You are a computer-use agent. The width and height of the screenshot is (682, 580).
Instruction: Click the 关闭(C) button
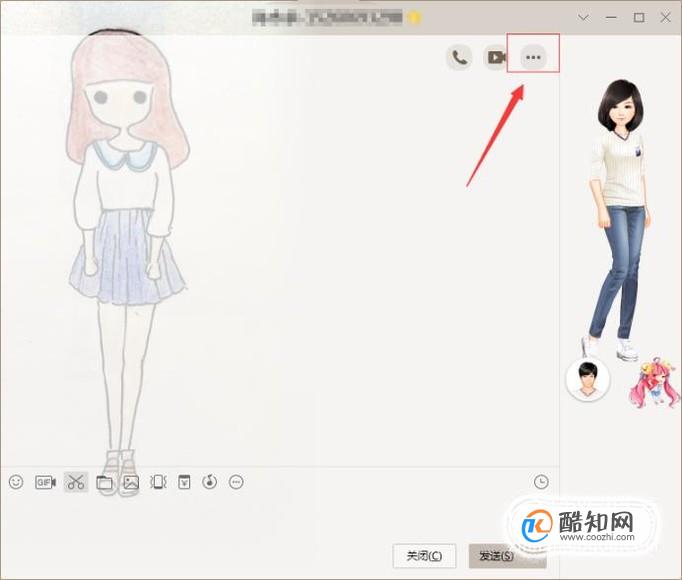tap(425, 556)
